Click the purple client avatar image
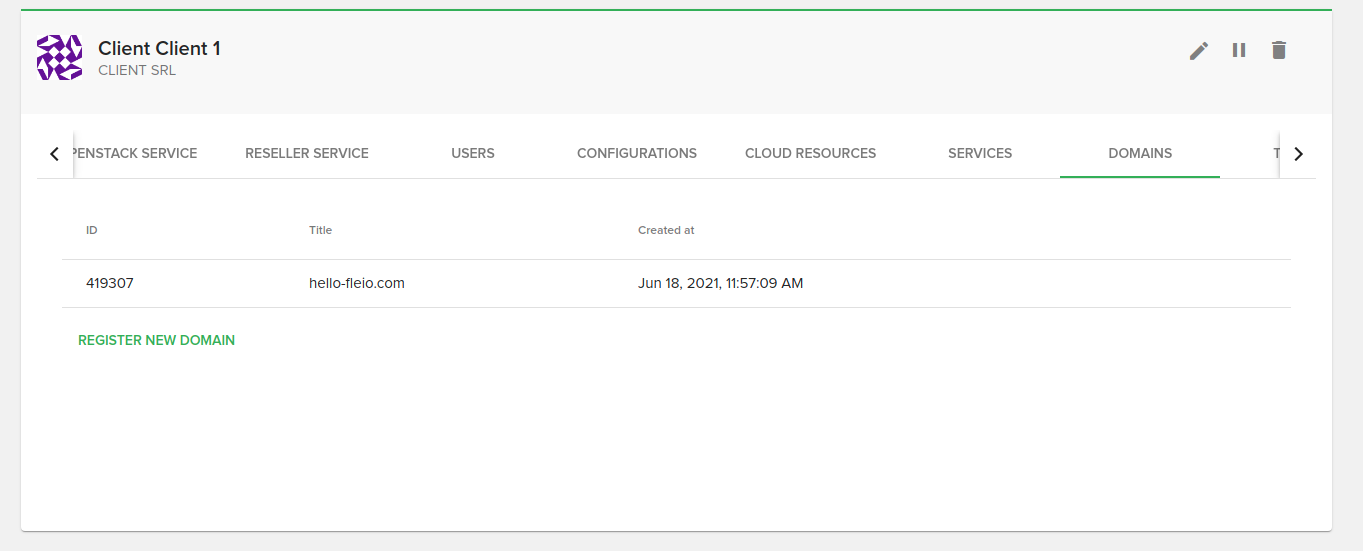 point(59,57)
